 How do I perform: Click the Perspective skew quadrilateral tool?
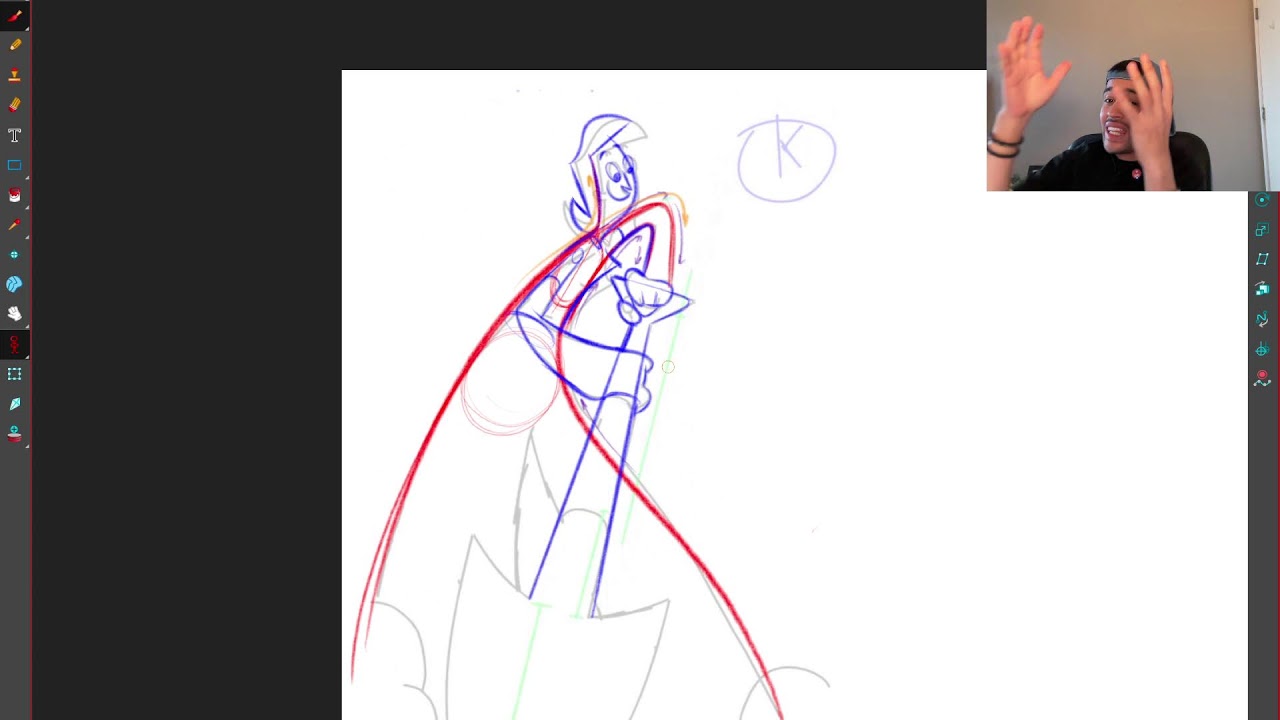(x=1262, y=259)
